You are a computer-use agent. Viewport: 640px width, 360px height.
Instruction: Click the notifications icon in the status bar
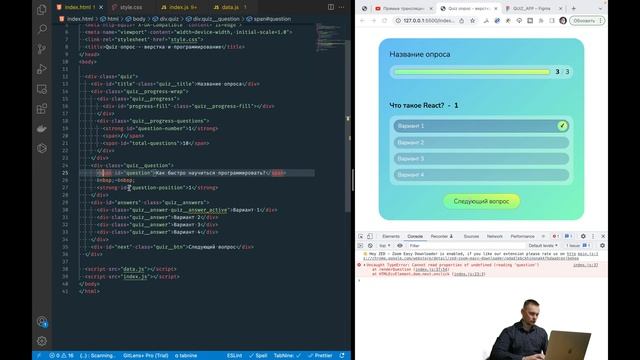(x=342, y=356)
